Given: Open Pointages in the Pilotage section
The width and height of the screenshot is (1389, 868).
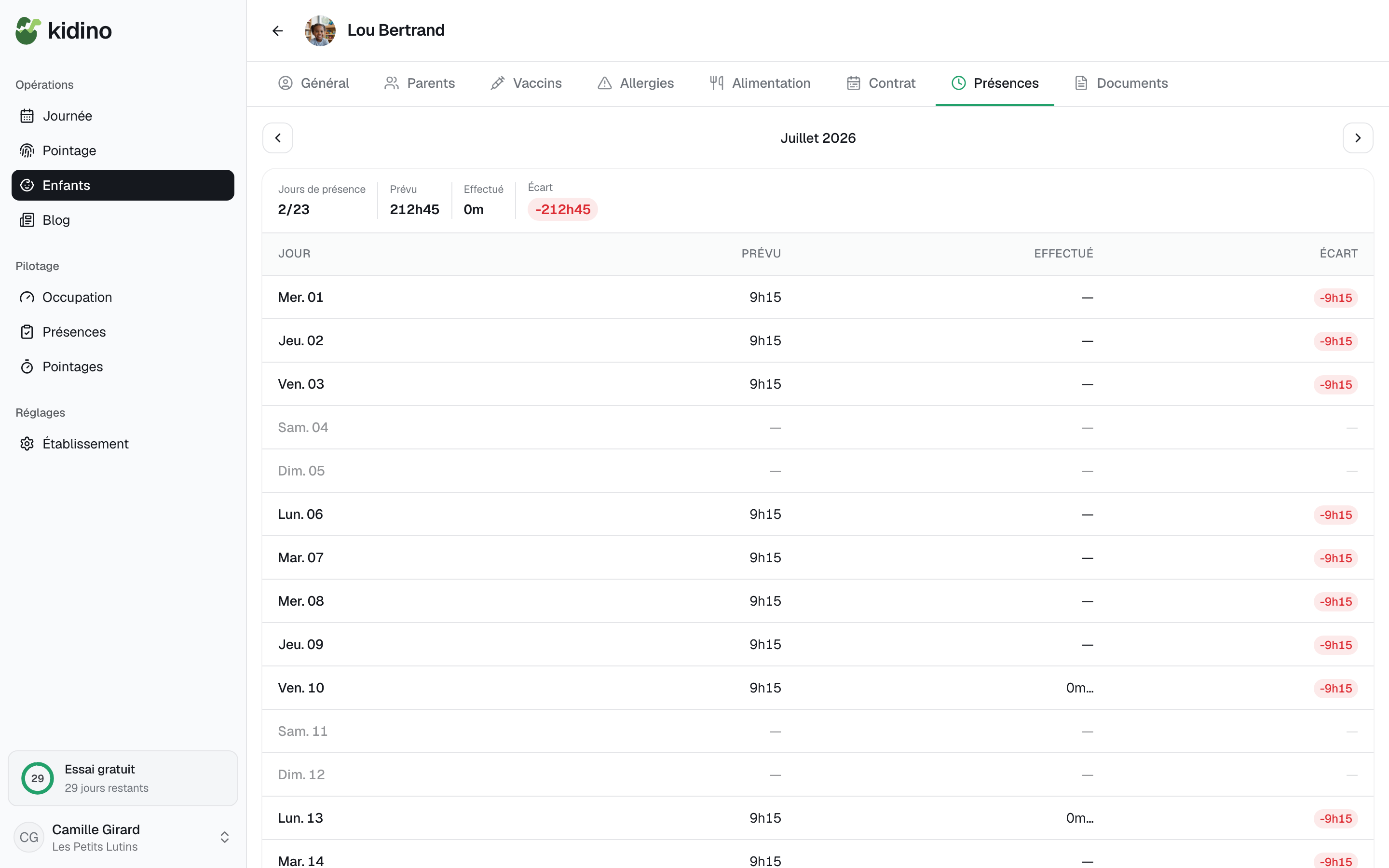Looking at the screenshot, I should point(123,367).
